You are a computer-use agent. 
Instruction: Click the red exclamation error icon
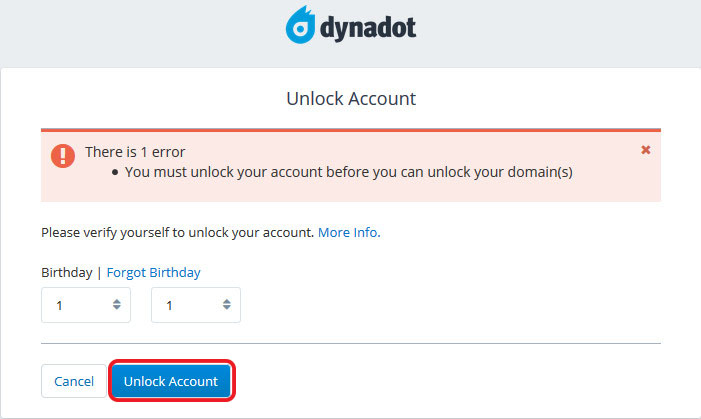coord(63,155)
